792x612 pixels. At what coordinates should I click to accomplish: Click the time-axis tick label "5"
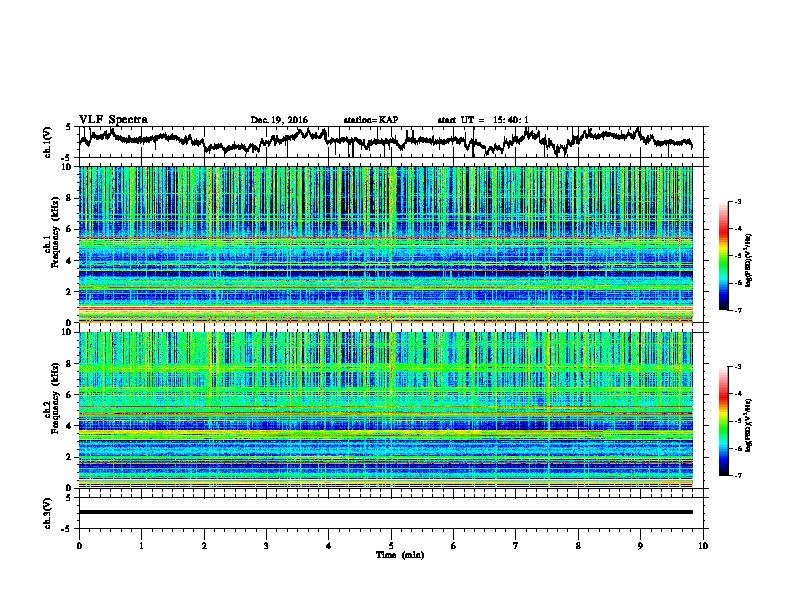click(391, 546)
